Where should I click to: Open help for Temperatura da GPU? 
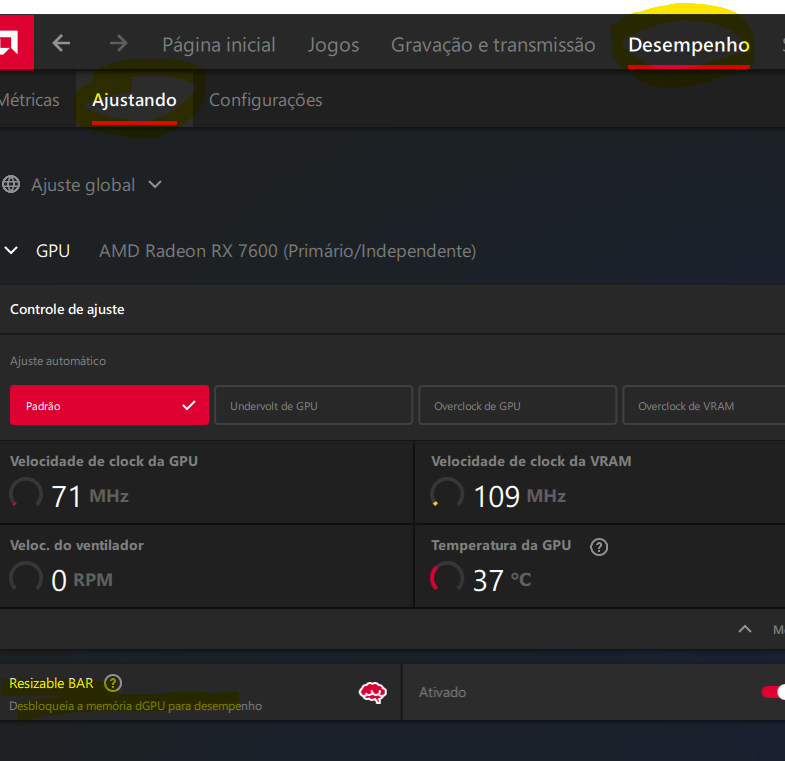[599, 547]
